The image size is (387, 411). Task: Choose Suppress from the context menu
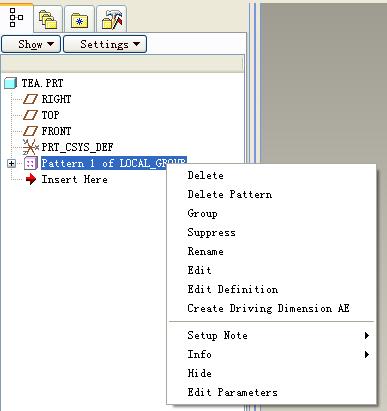pyautogui.click(x=211, y=232)
